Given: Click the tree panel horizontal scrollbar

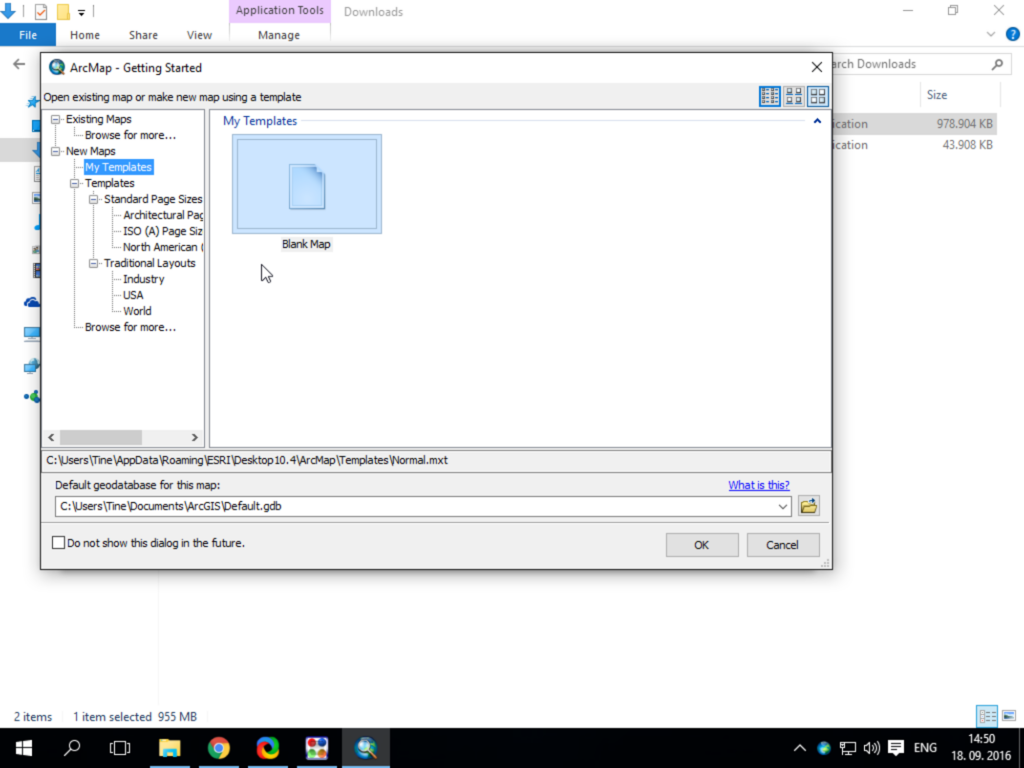Looking at the screenshot, I should (123, 438).
